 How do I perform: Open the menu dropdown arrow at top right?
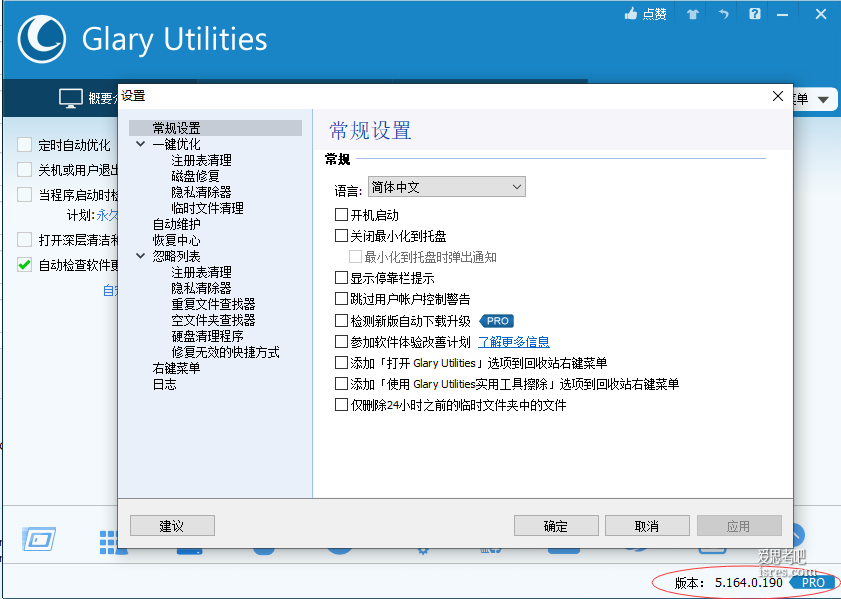click(x=823, y=99)
